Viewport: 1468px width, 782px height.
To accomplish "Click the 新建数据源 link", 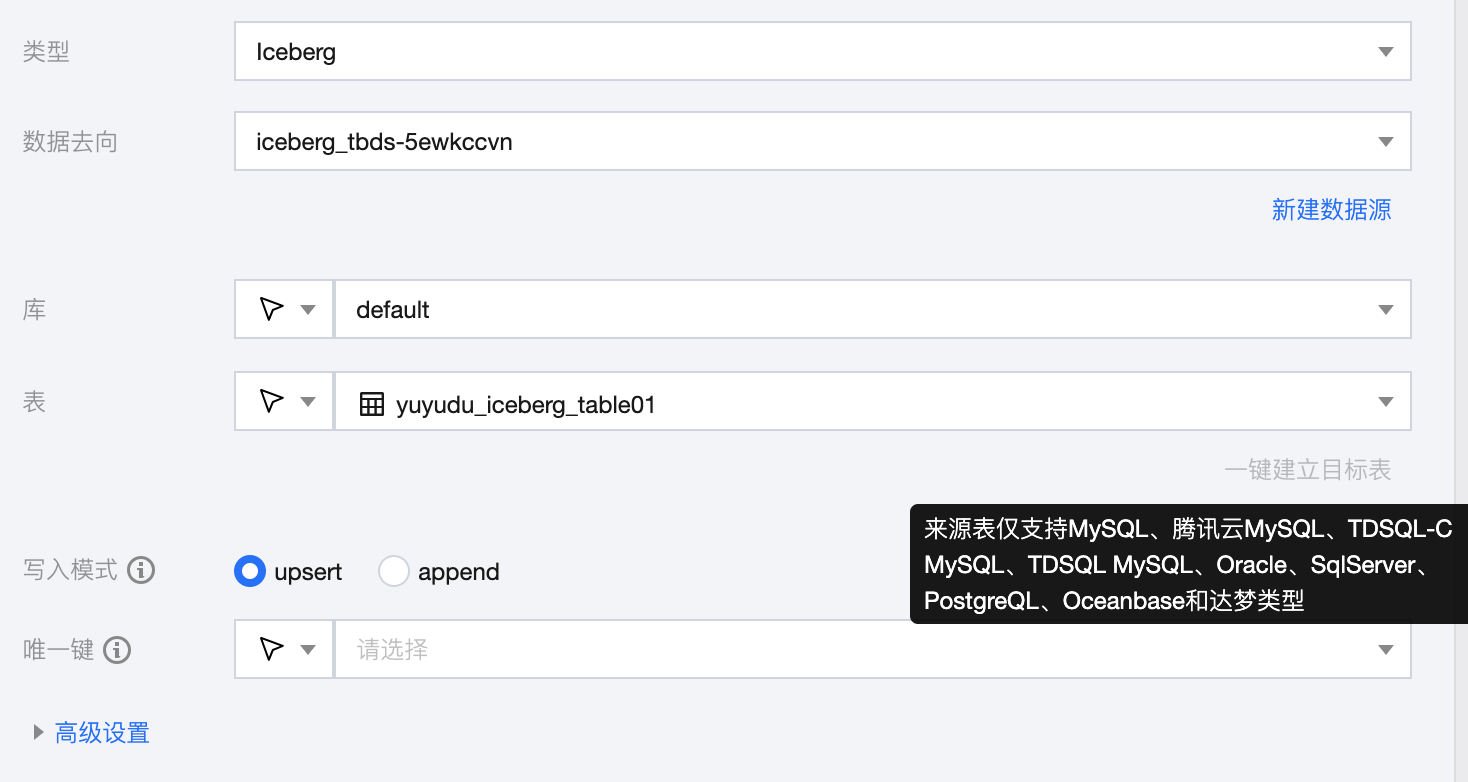I will 1331,209.
